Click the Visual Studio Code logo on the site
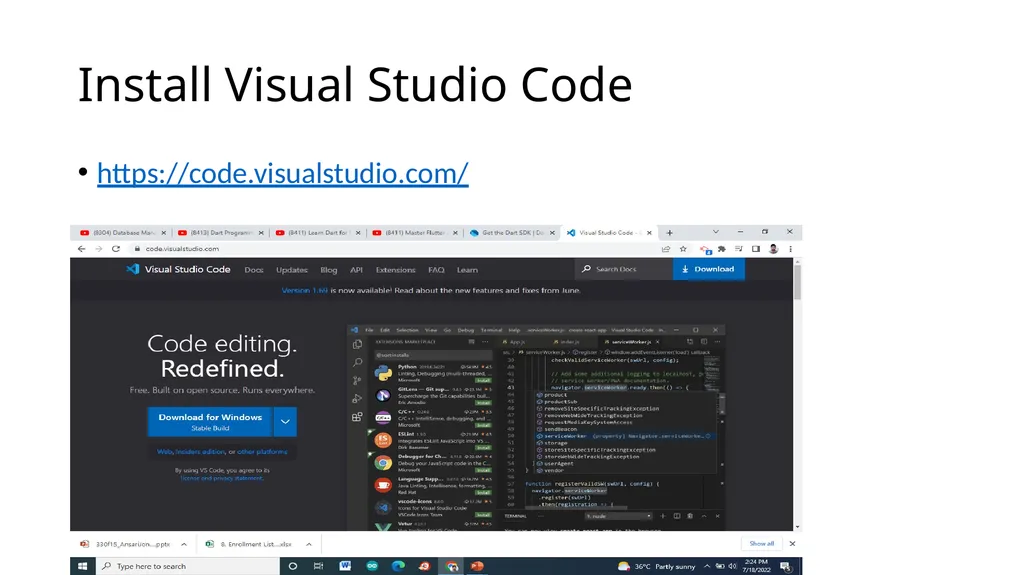The height and width of the screenshot is (575, 1024). (x=178, y=269)
